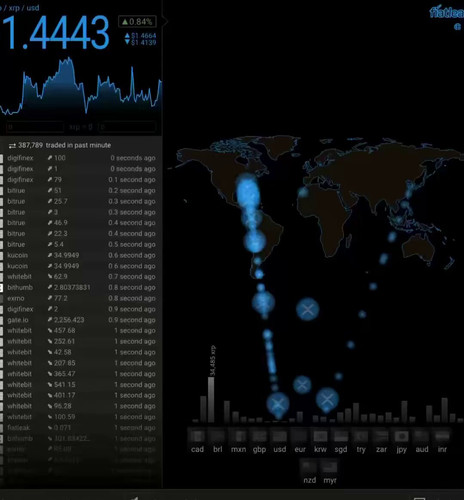Click the 0.84% change badge

coord(137,22)
